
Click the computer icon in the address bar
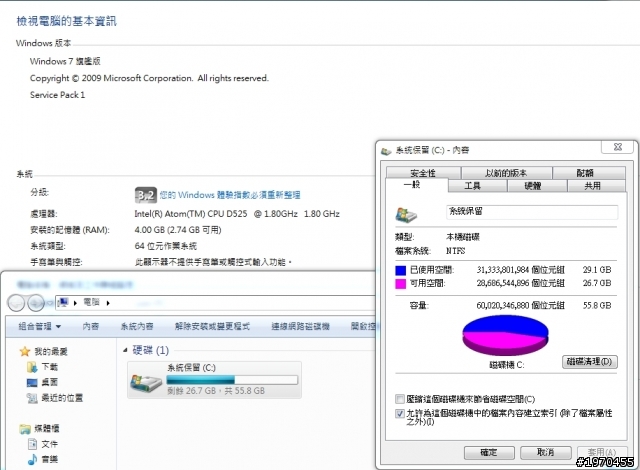click(x=63, y=302)
